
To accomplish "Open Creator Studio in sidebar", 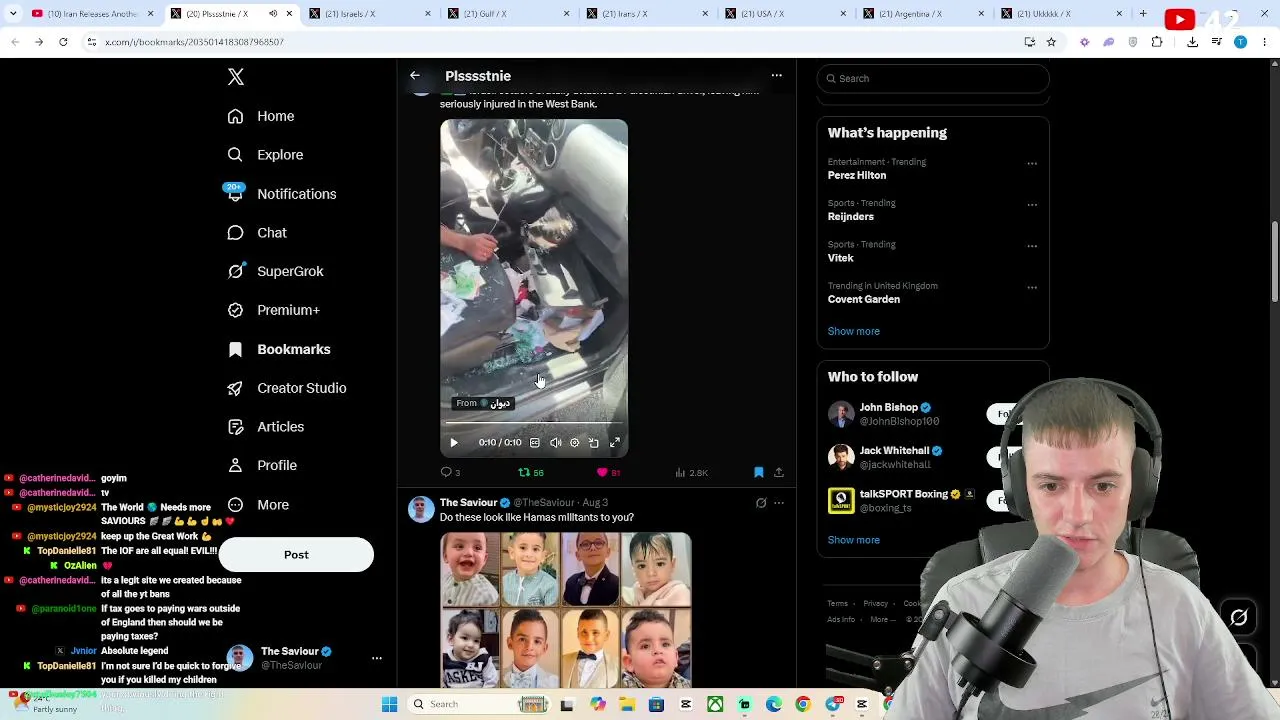I will tap(287, 388).
